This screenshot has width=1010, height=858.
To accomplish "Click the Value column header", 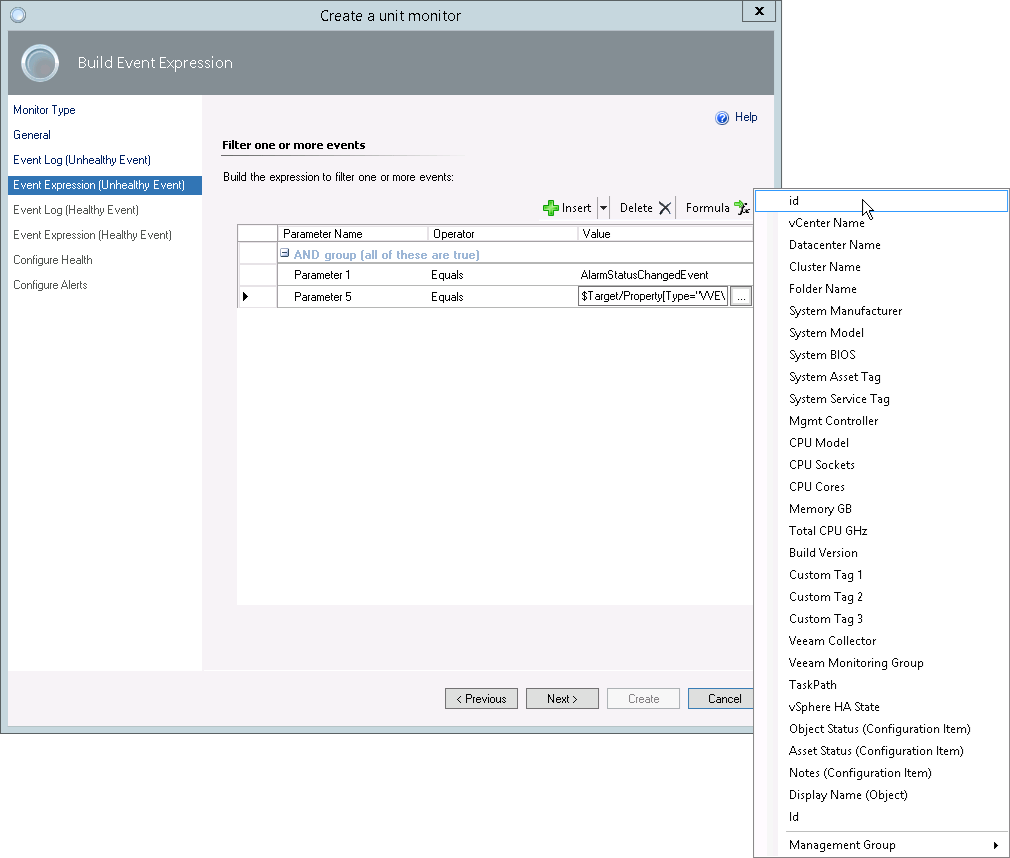I will click(665, 234).
